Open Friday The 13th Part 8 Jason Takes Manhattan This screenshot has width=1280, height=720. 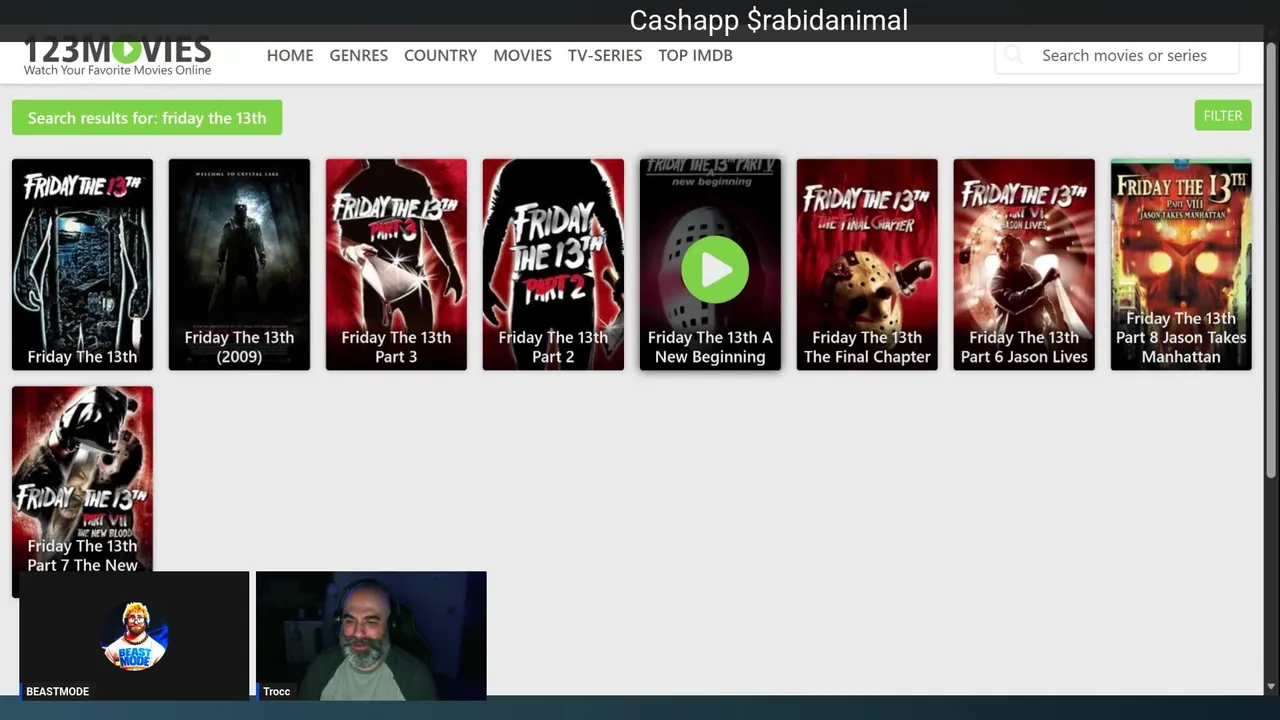click(1181, 264)
